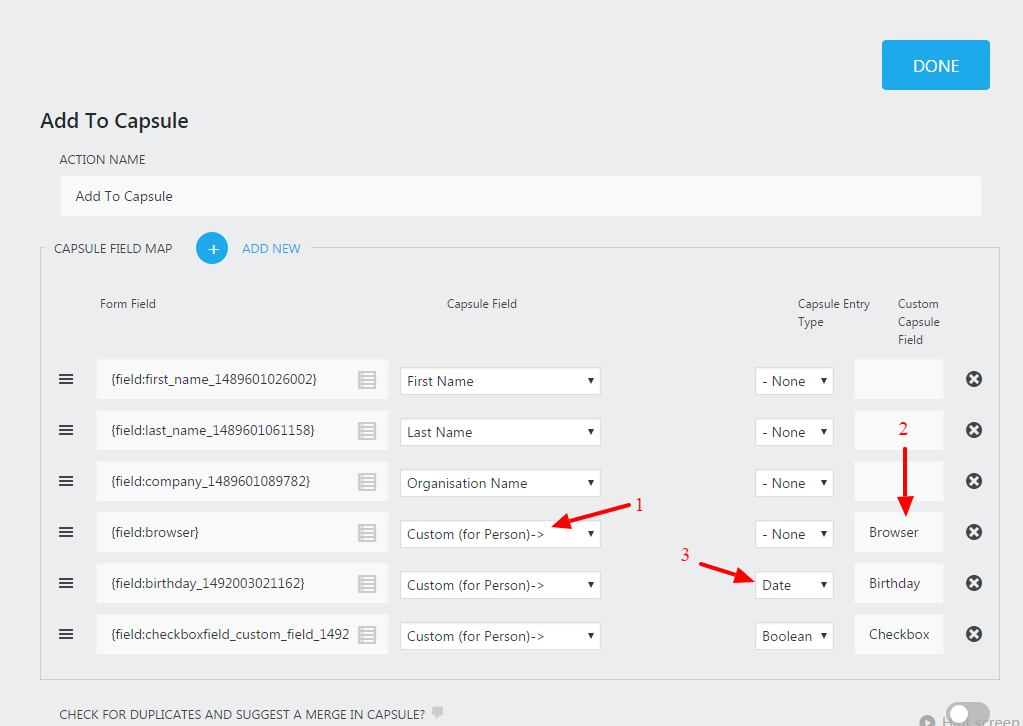The height and width of the screenshot is (726, 1023).
Task: Click the ADD NEW link
Action: (271, 248)
